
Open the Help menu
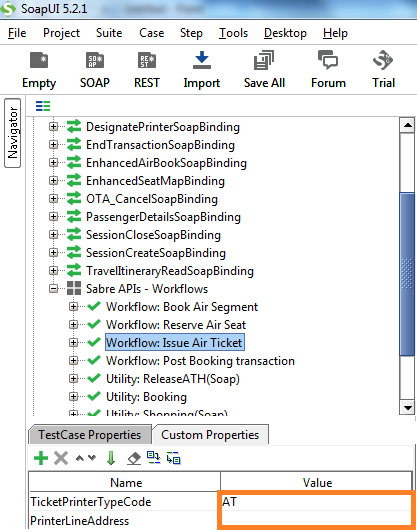click(x=335, y=33)
